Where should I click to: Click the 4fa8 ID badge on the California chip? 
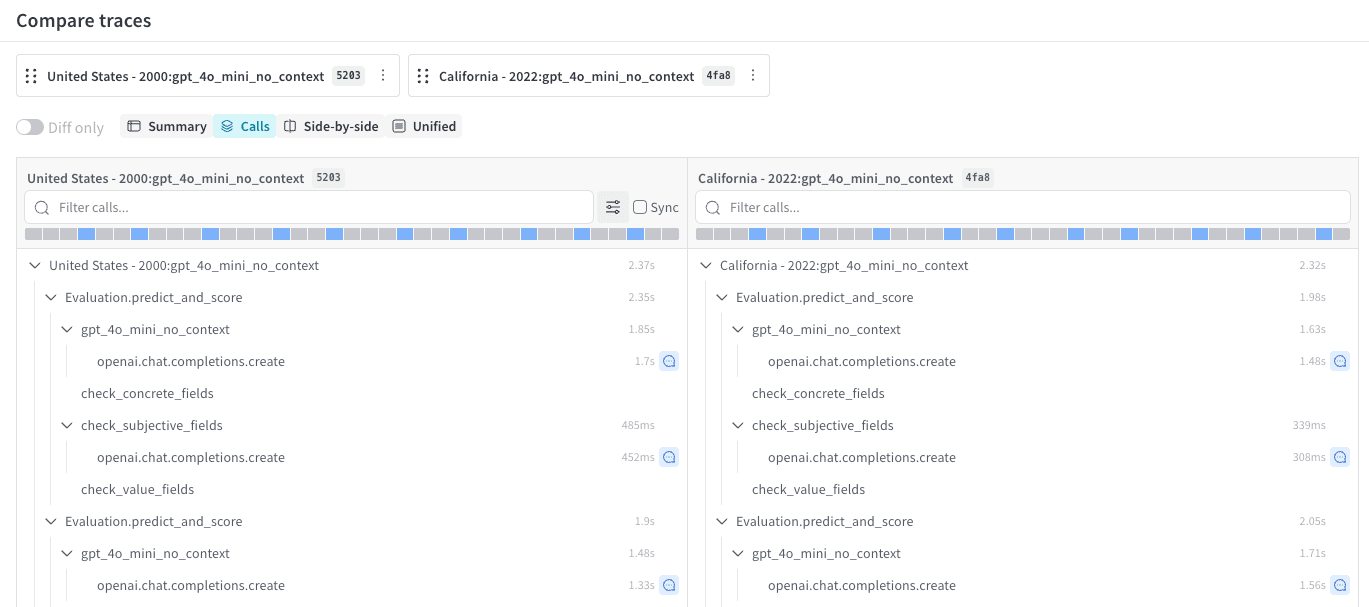tap(718, 76)
